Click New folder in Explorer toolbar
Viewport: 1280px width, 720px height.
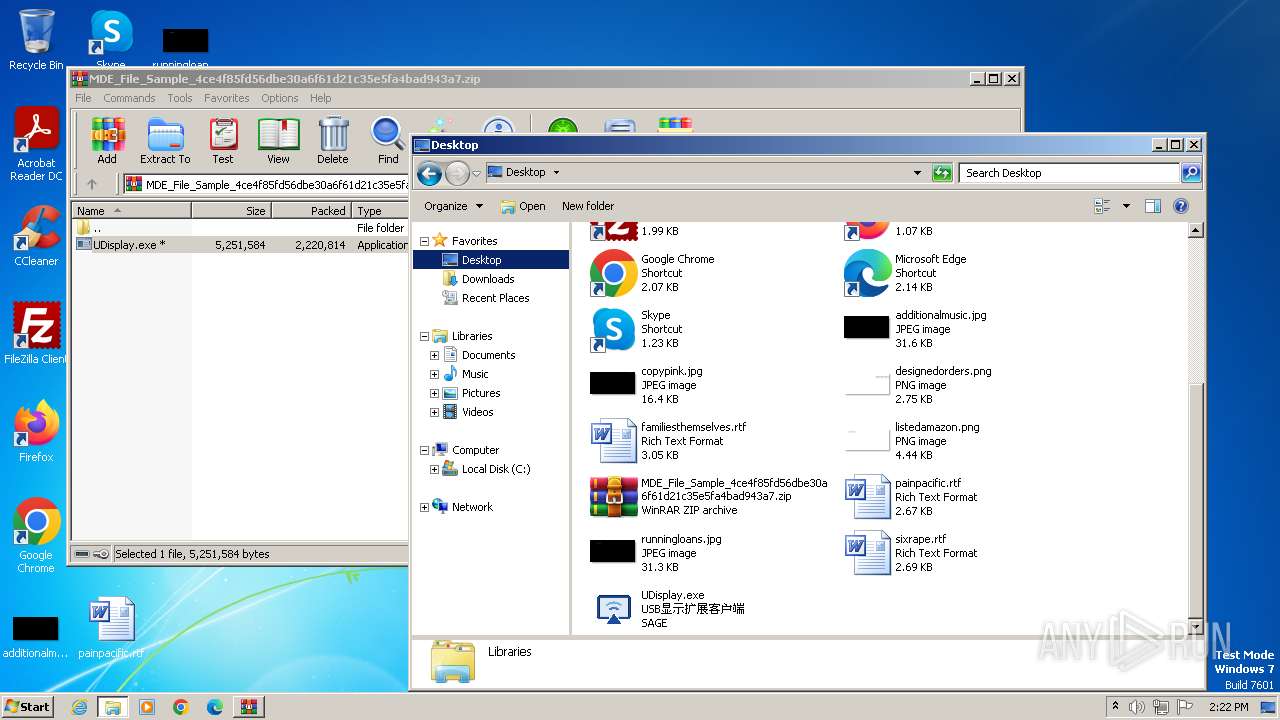pyautogui.click(x=588, y=206)
